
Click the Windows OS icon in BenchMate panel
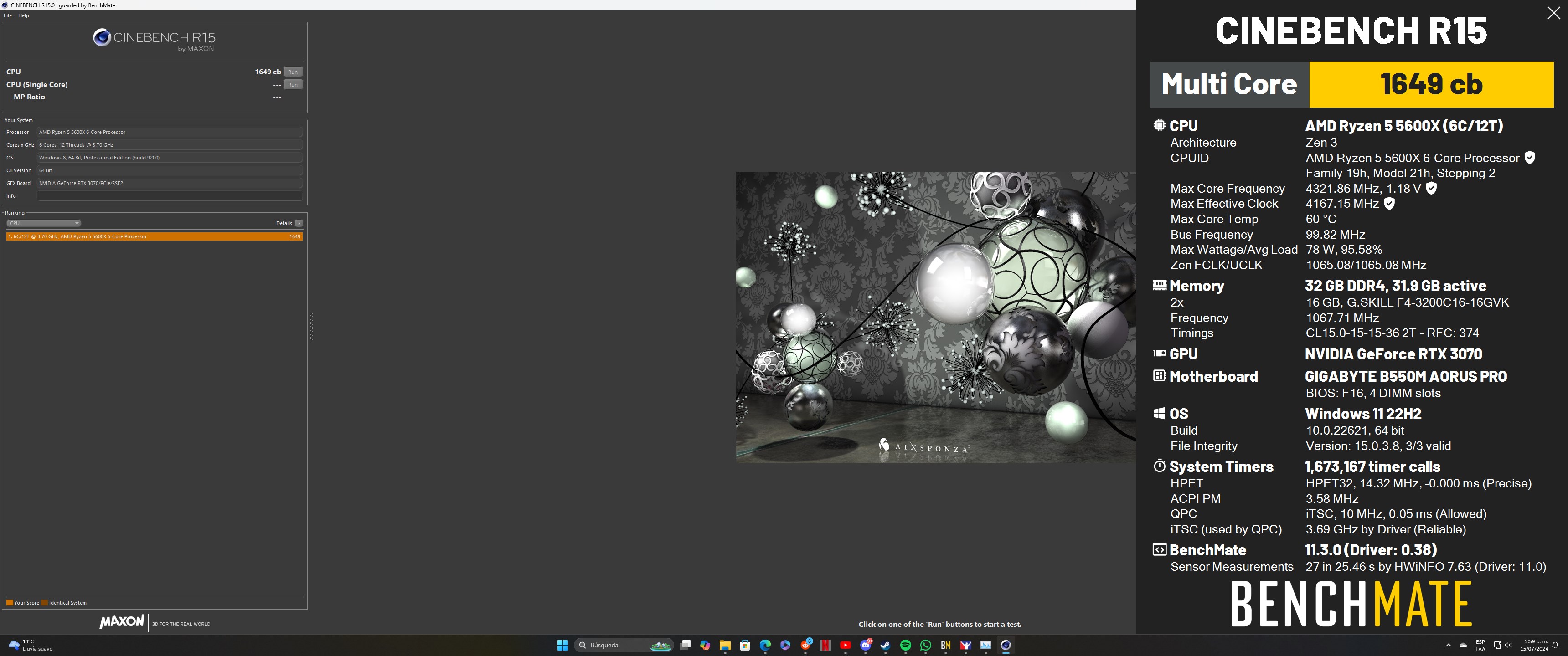point(1159,413)
